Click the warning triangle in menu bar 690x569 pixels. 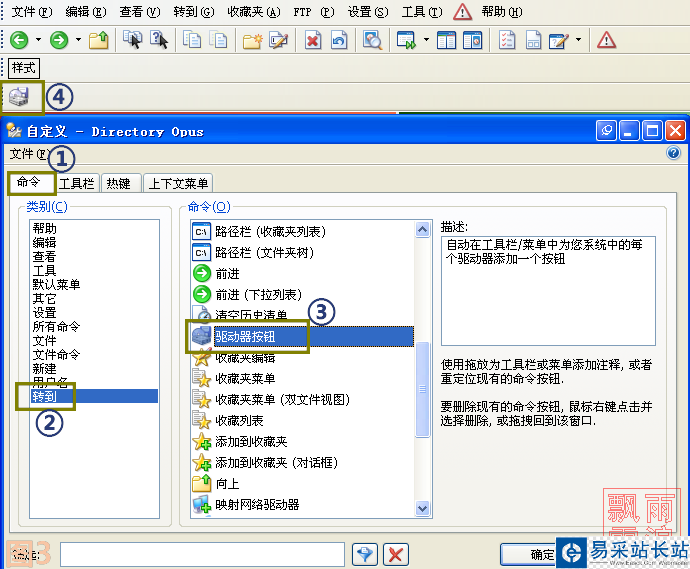tap(462, 12)
